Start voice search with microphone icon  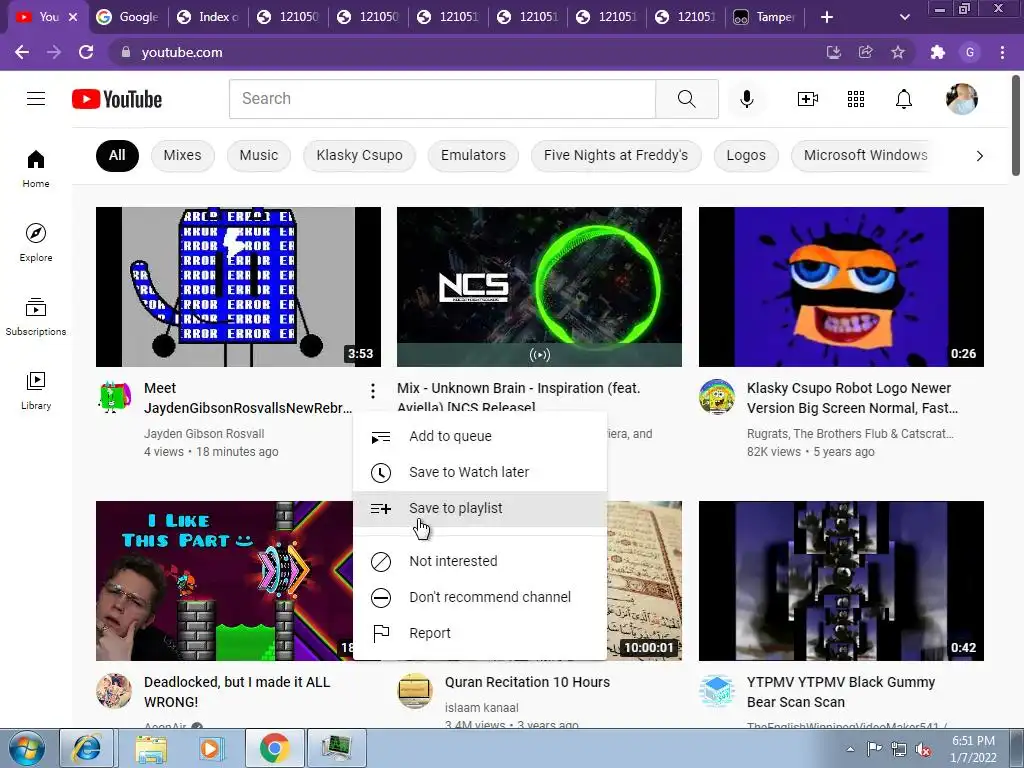[746, 99]
